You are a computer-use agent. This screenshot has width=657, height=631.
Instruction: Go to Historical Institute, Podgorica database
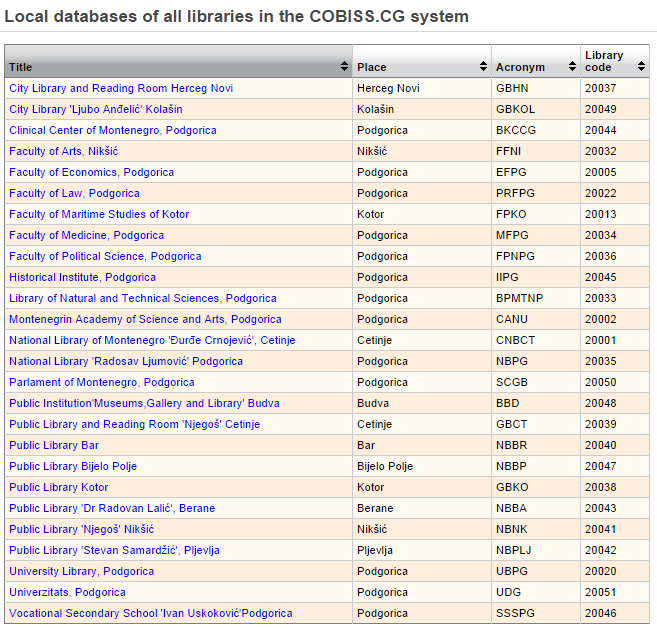82,277
